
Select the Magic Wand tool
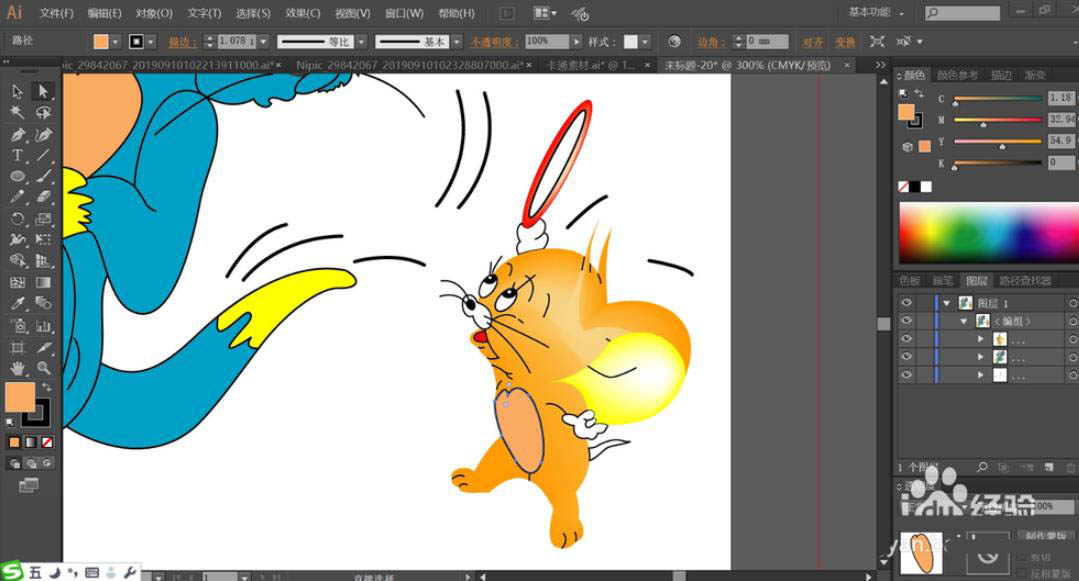17,112
